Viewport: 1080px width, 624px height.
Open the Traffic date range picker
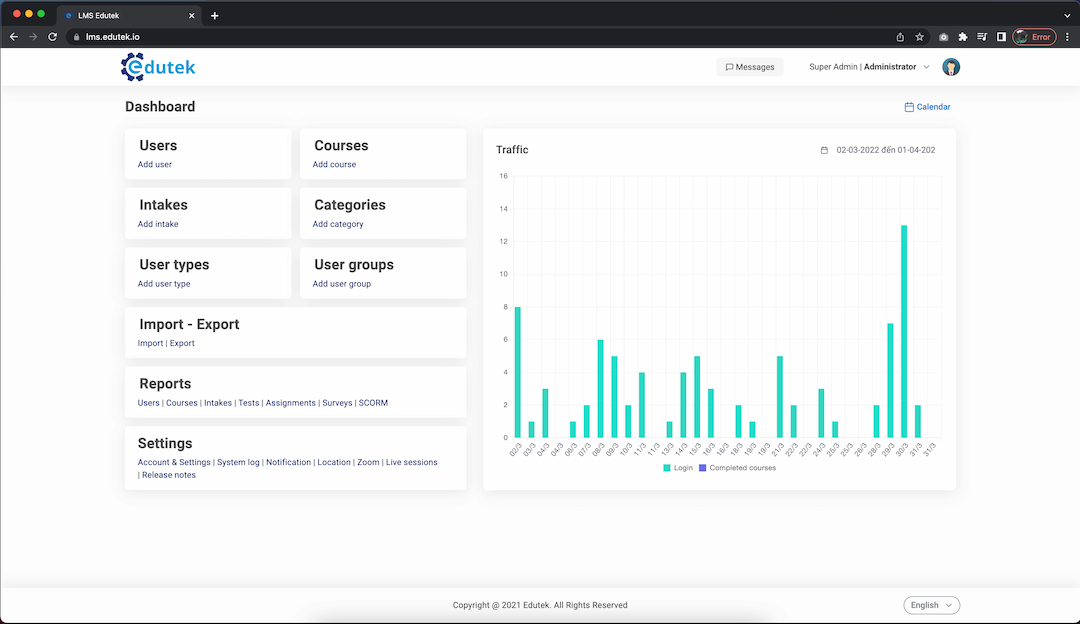878,150
